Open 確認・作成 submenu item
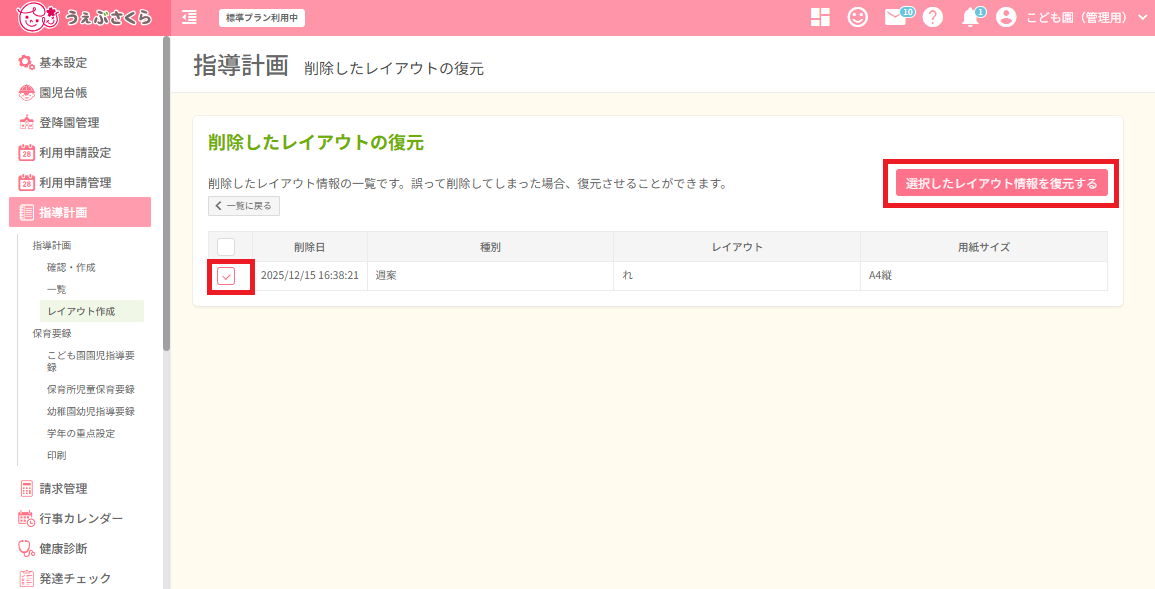Image resolution: width=1155 pixels, height=589 pixels. click(x=71, y=267)
